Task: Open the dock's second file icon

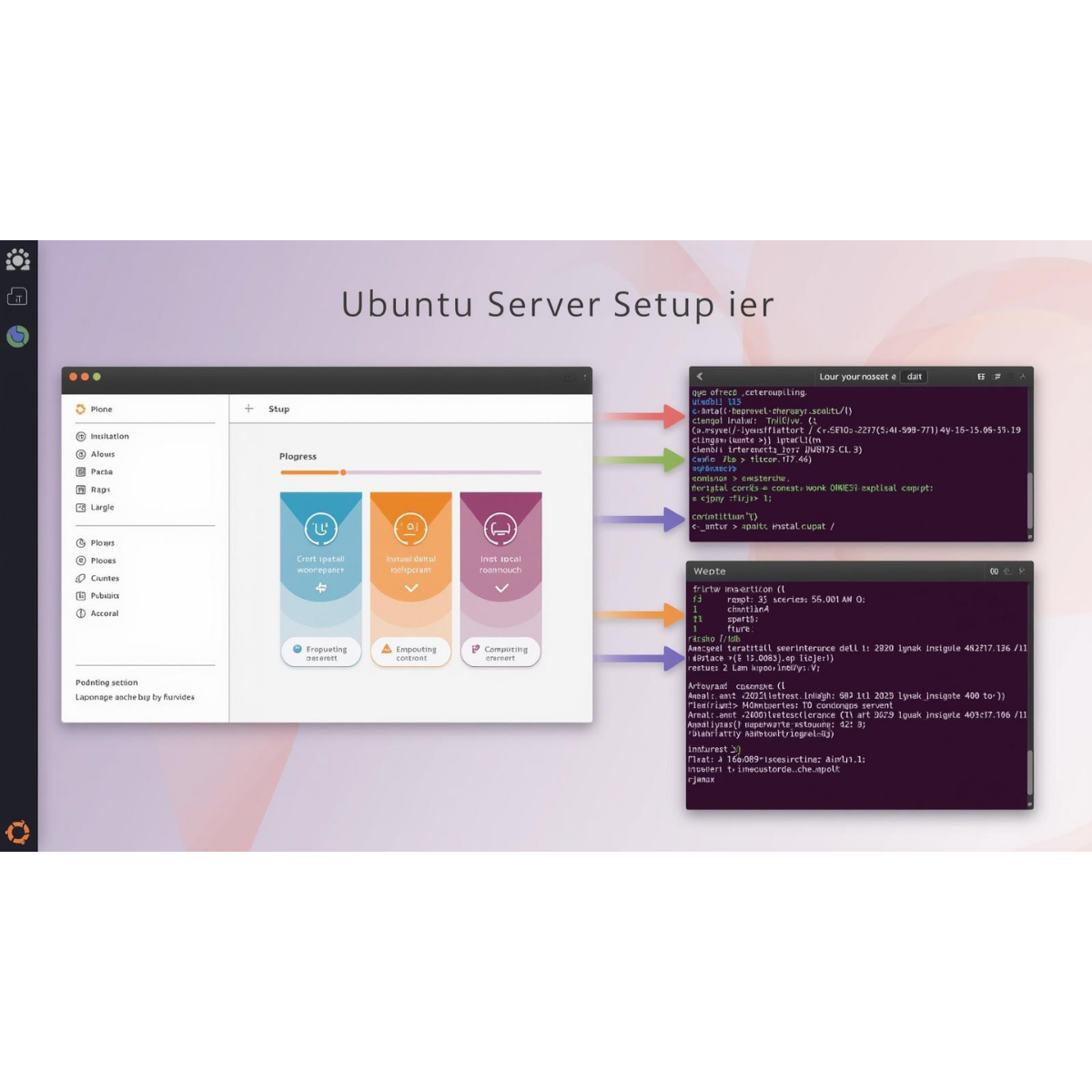Action: point(18,297)
